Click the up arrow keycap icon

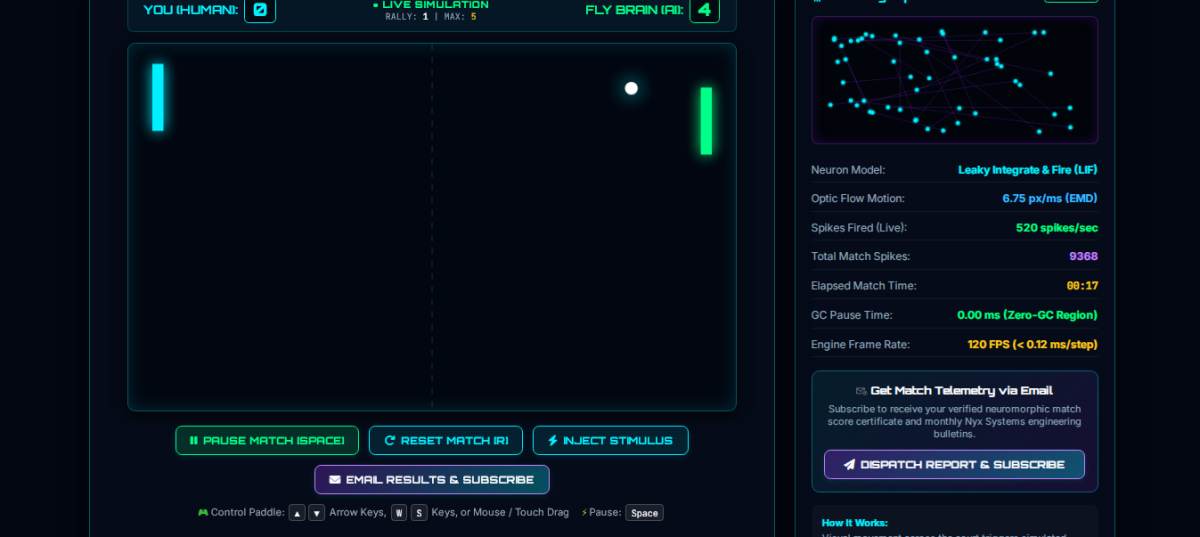pos(297,513)
